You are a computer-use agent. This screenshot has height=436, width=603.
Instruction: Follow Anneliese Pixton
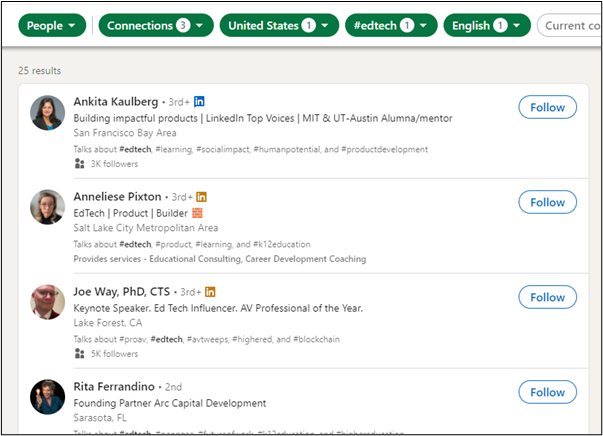click(547, 202)
